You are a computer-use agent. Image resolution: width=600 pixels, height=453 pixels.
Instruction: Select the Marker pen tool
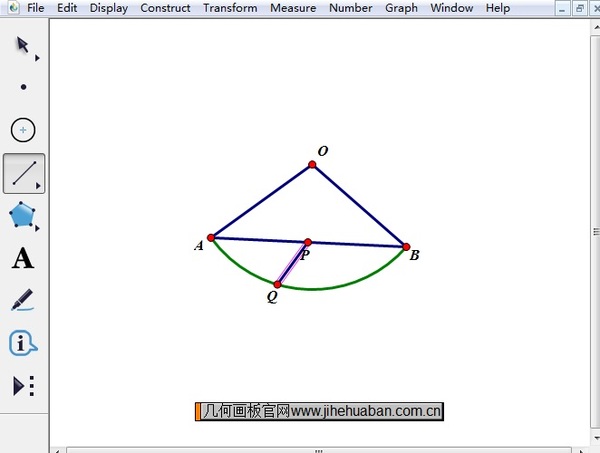coord(23,300)
